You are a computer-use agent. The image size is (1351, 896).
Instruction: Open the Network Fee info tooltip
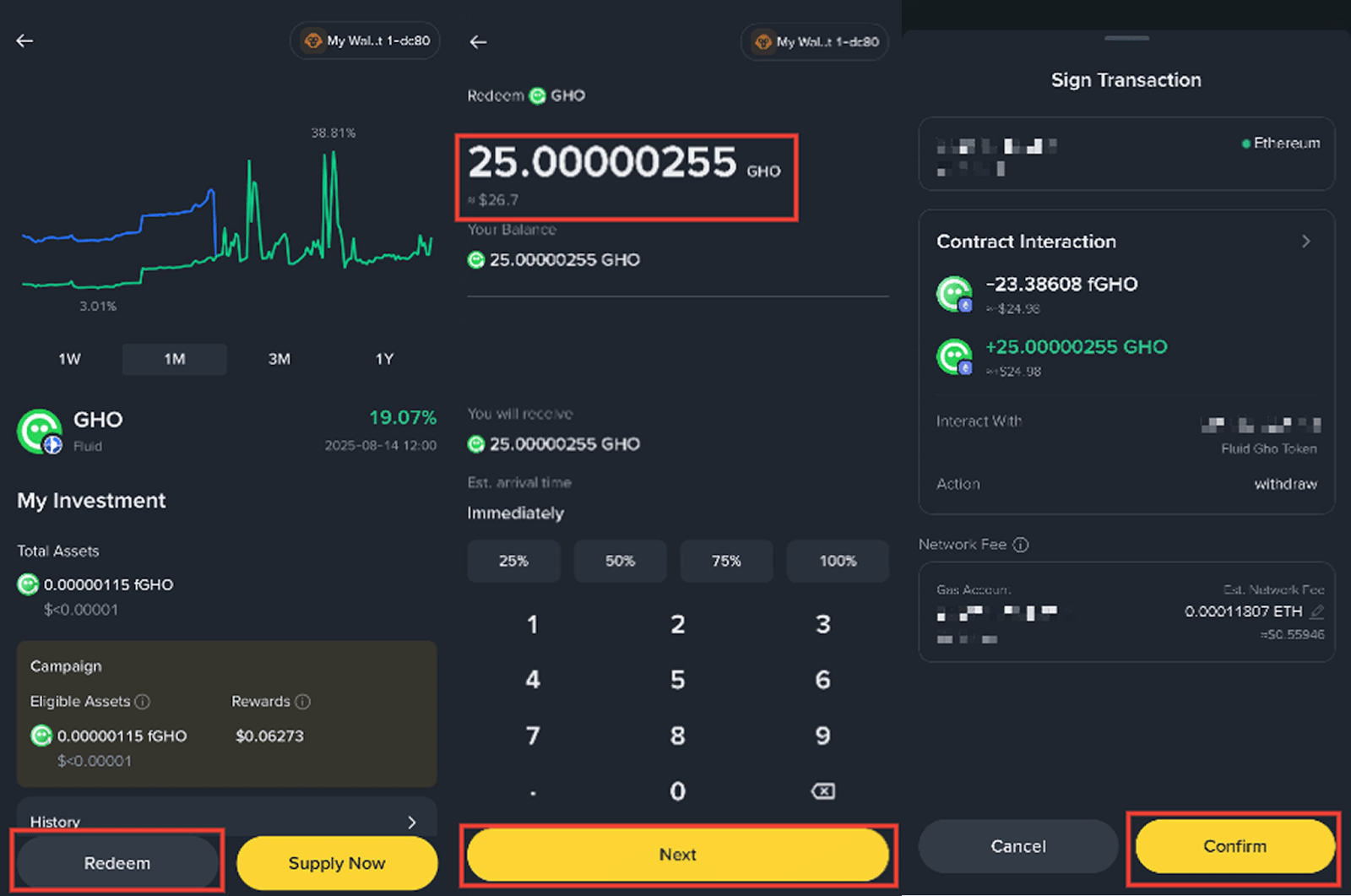coord(1022,545)
